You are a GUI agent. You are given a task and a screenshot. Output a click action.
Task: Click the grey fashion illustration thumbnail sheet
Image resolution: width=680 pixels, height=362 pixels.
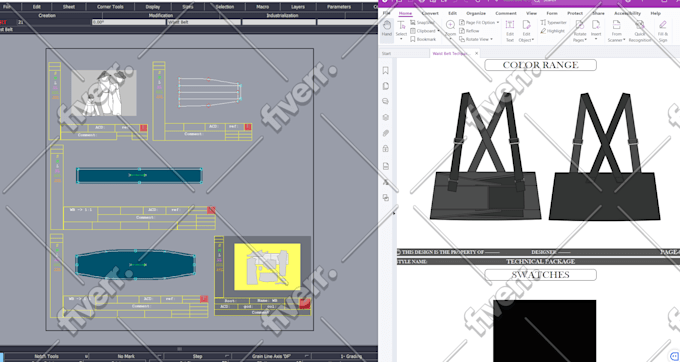[x=104, y=93]
